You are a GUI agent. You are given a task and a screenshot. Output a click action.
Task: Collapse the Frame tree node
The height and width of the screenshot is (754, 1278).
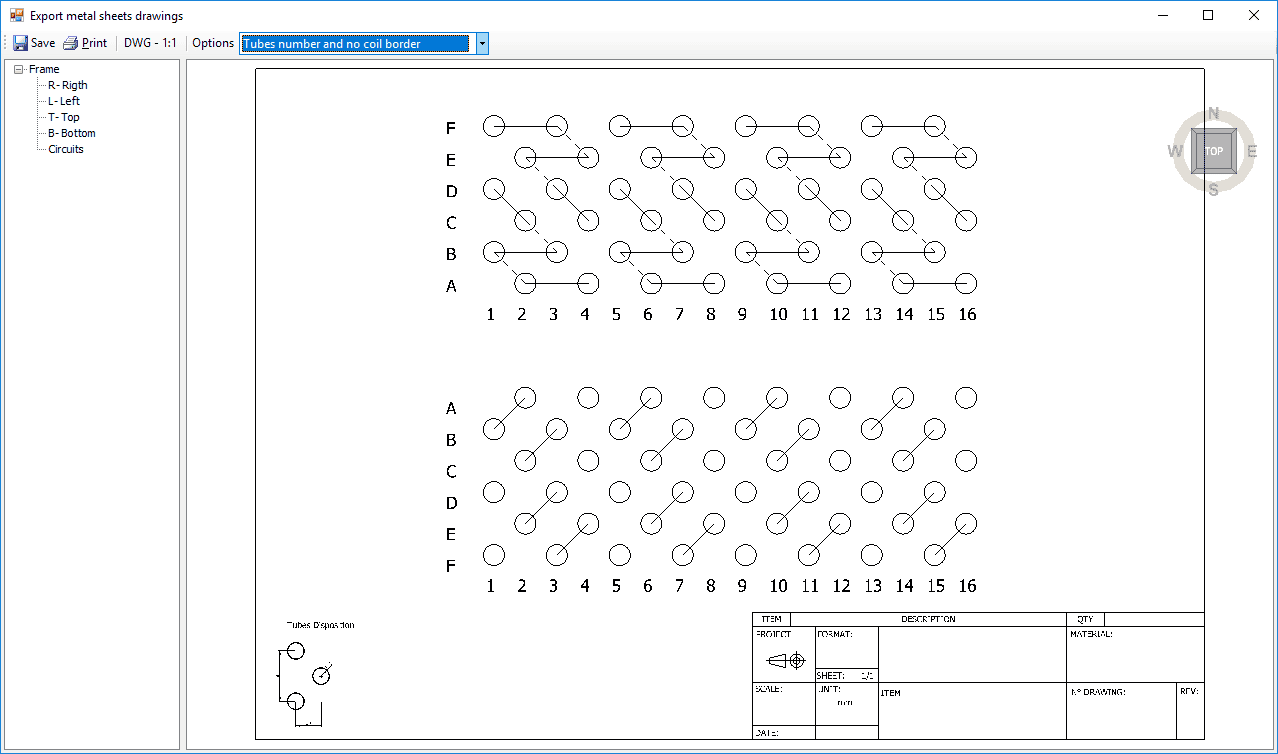[19, 70]
